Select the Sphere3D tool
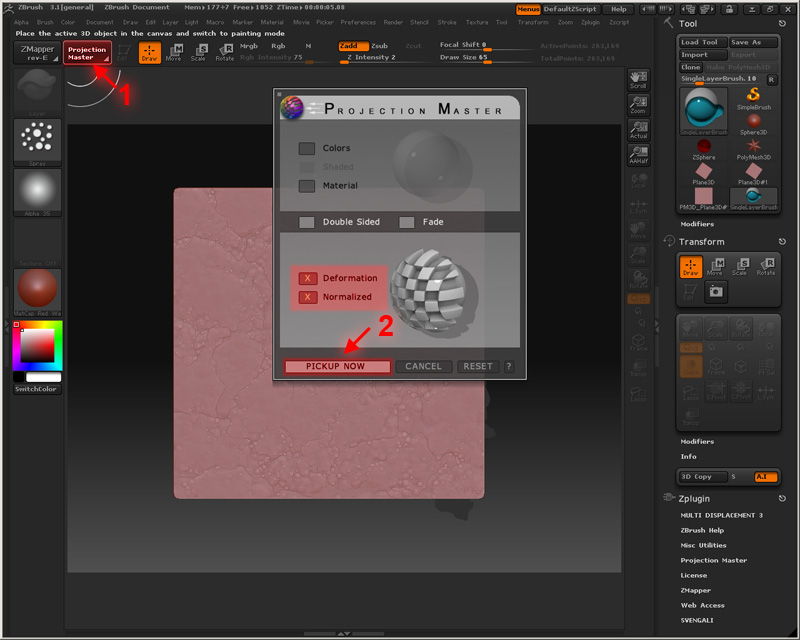The width and height of the screenshot is (800, 640). (754, 124)
